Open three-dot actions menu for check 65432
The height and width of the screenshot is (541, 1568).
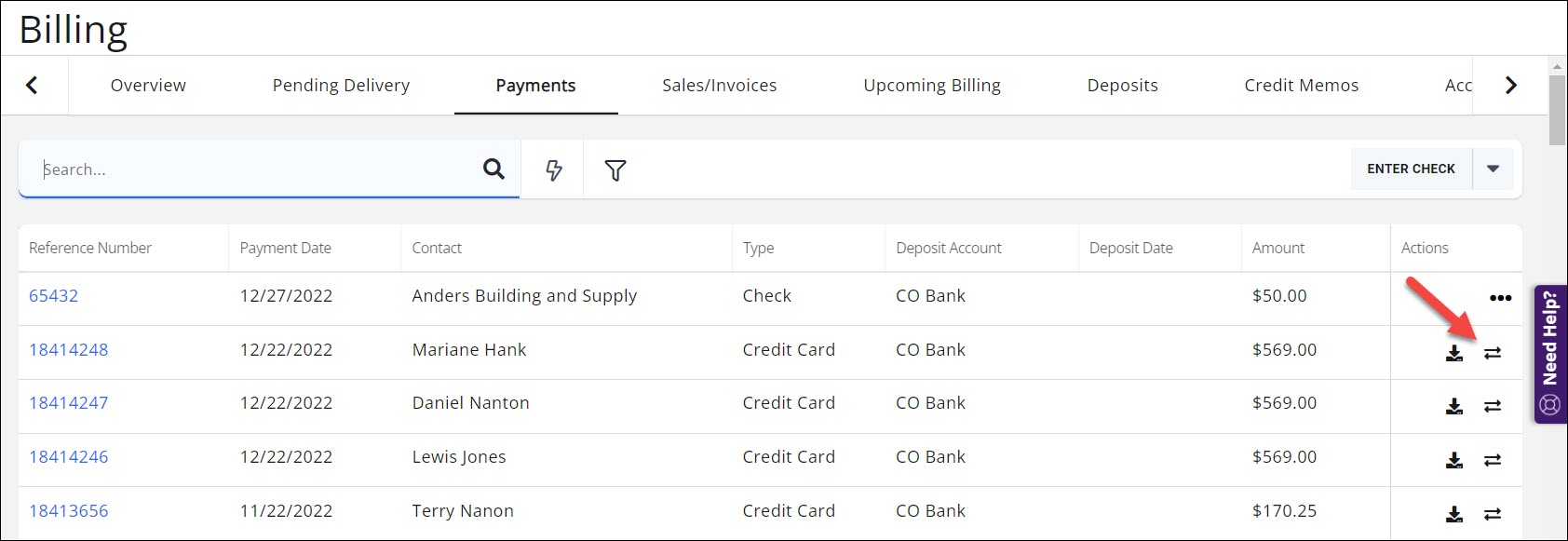1500,298
